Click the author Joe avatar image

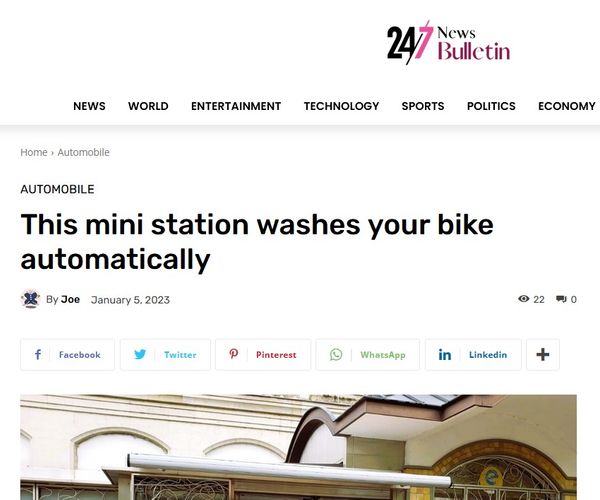[x=31, y=299]
